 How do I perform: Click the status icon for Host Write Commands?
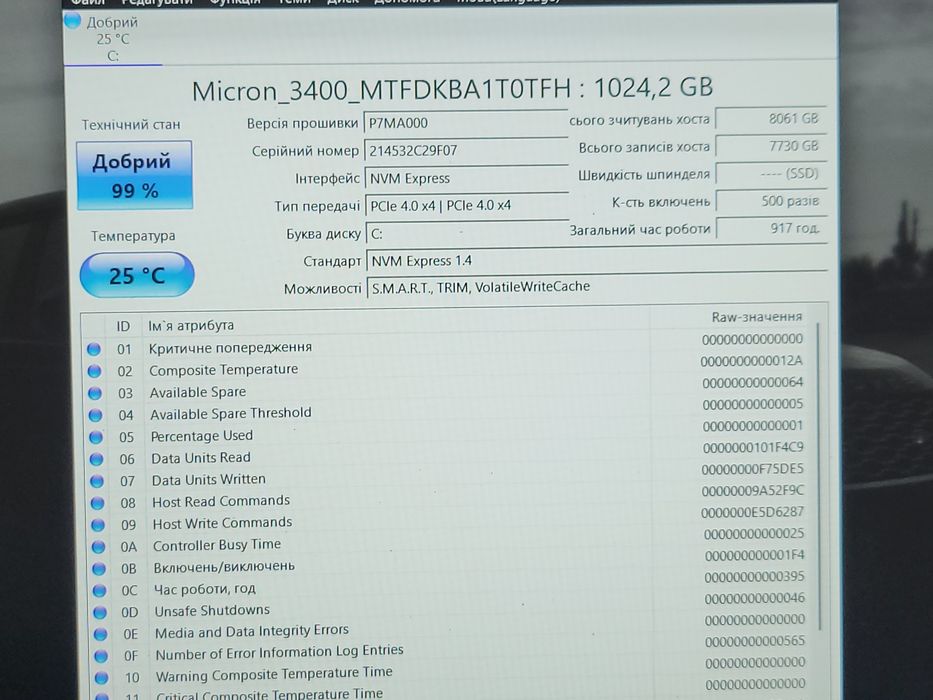click(x=98, y=525)
